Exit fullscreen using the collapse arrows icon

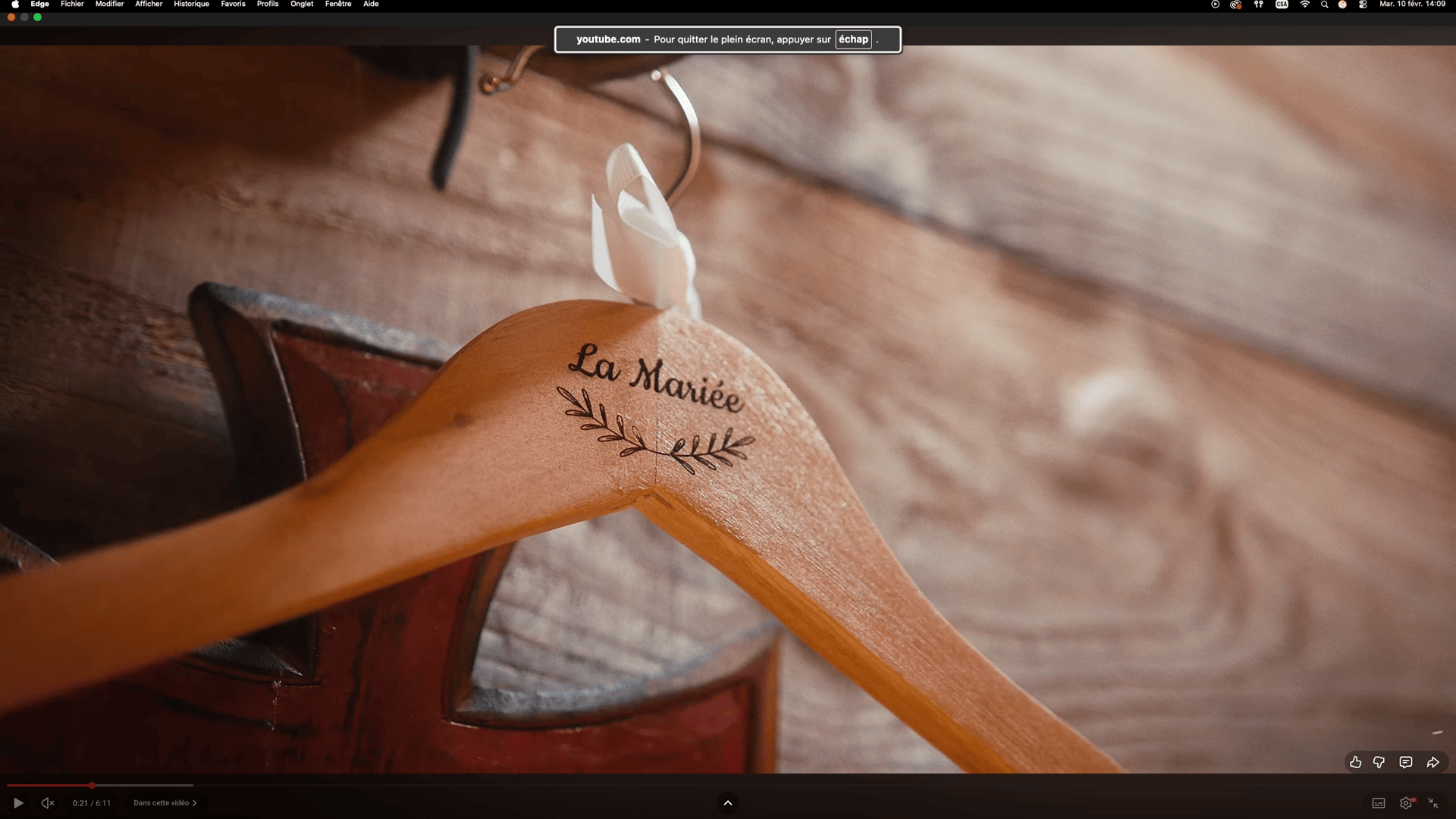coord(1433,803)
